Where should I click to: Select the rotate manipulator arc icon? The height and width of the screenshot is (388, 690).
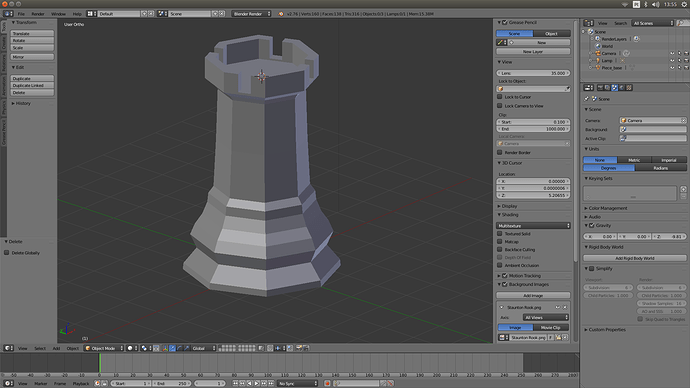180,348
